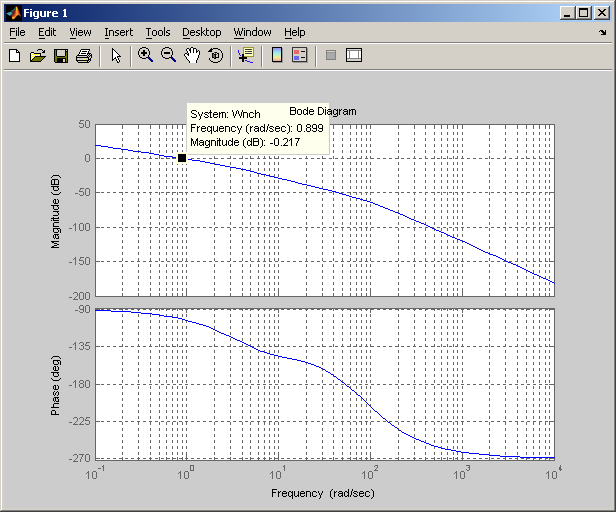Viewport: 616px width, 512px height.
Task: Hide plot tools using the toolbar icon
Action: click(331, 56)
